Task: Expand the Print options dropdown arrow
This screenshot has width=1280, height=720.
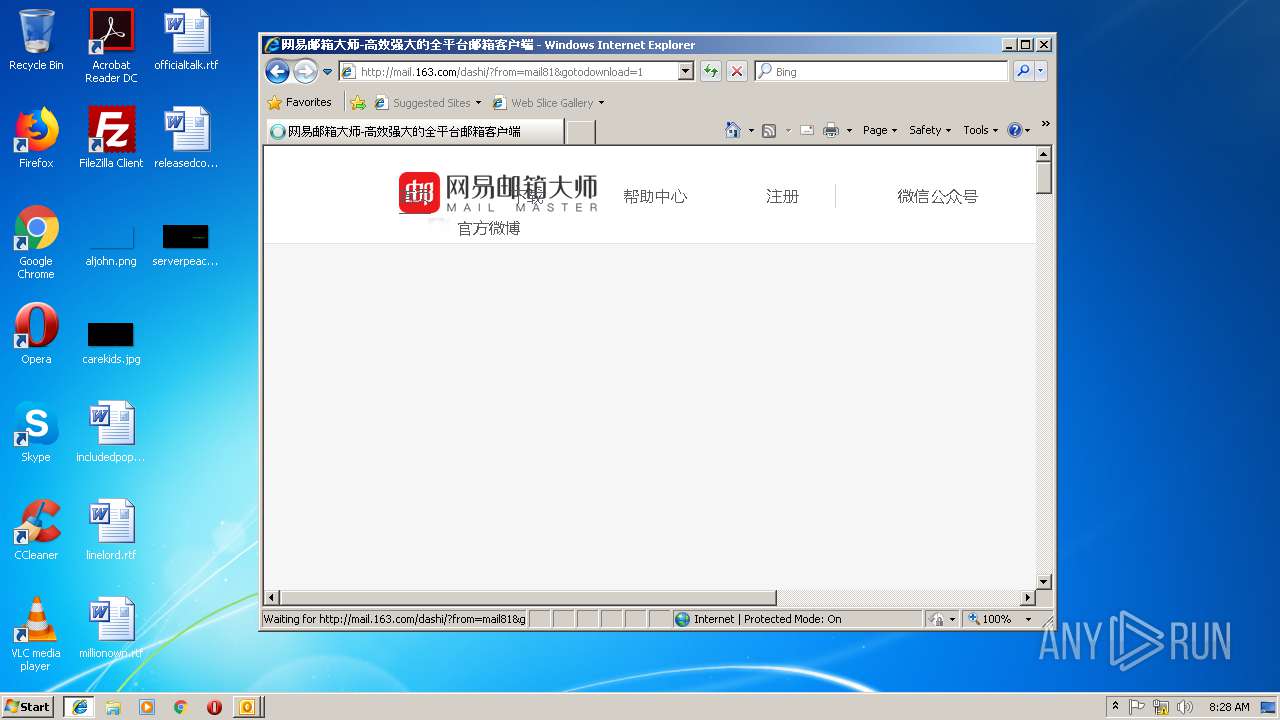Action: point(849,130)
